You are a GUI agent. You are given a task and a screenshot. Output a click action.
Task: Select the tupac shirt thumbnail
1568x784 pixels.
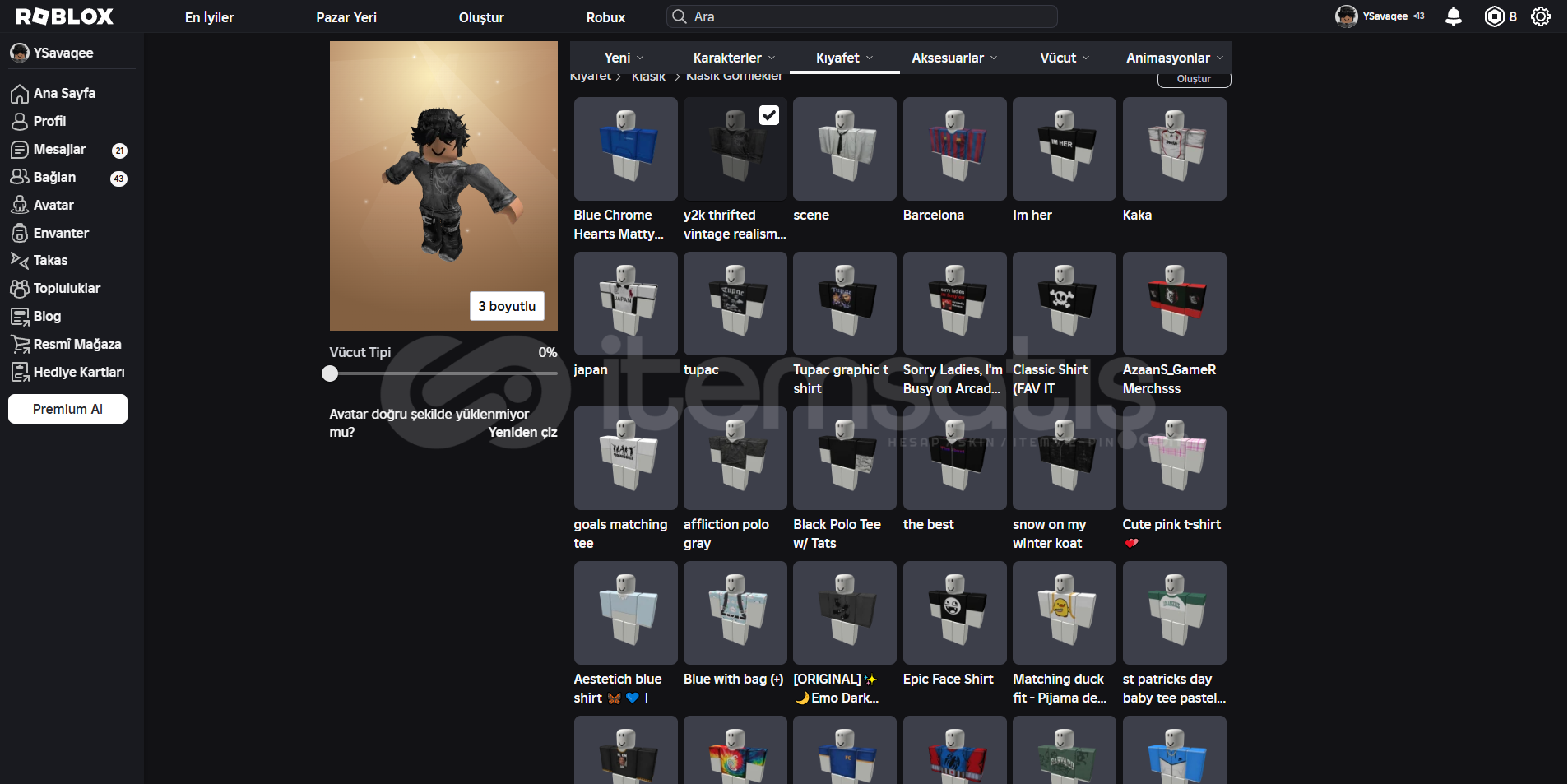coord(735,304)
